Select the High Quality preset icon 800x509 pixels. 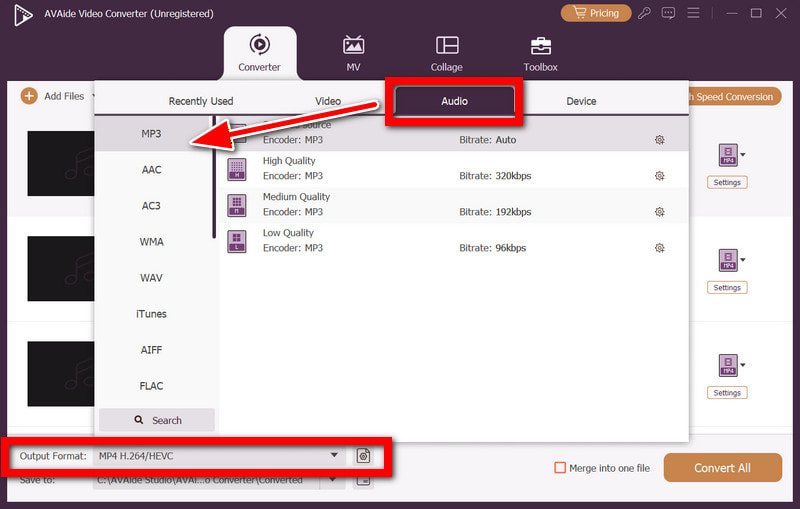[237, 169]
